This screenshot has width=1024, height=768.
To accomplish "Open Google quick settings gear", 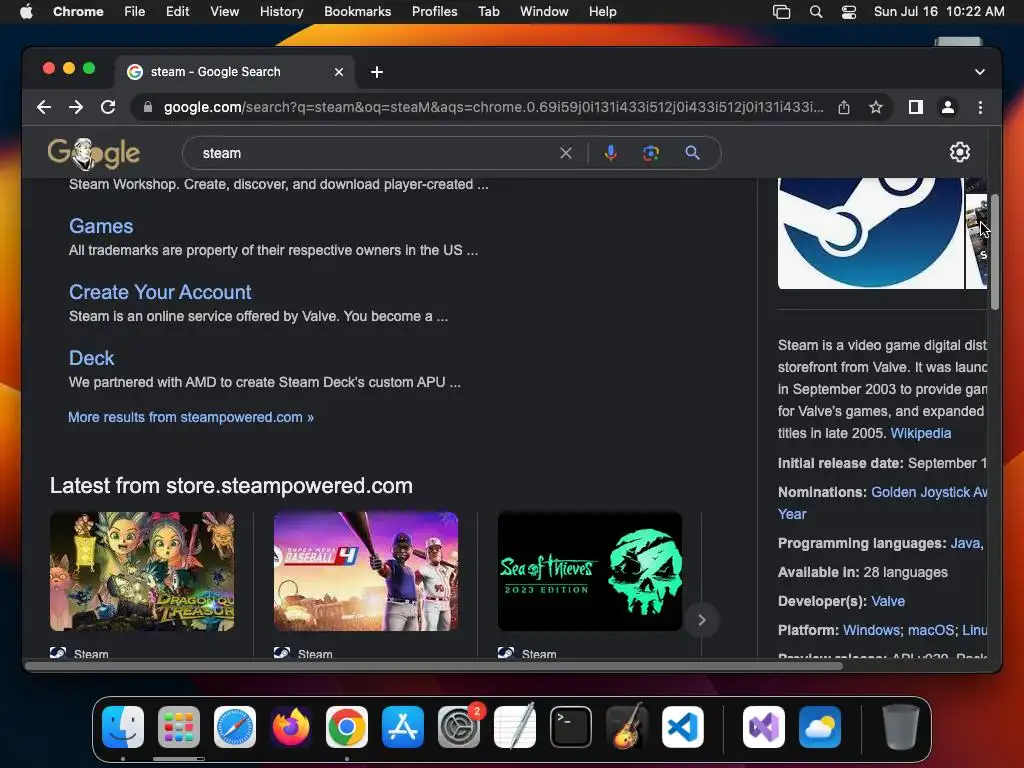I will click(959, 152).
